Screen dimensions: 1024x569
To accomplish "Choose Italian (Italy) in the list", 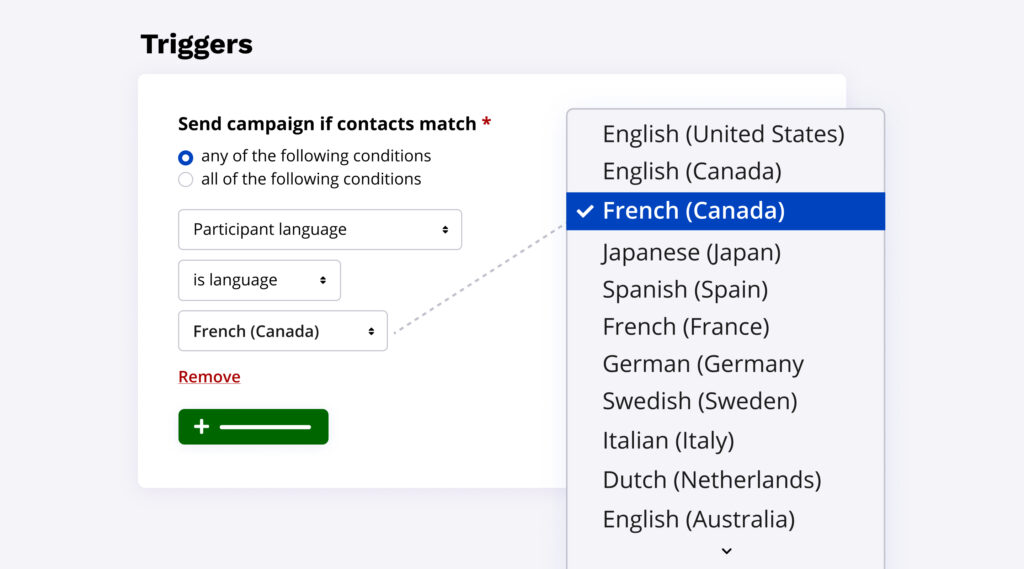I will coord(668,440).
